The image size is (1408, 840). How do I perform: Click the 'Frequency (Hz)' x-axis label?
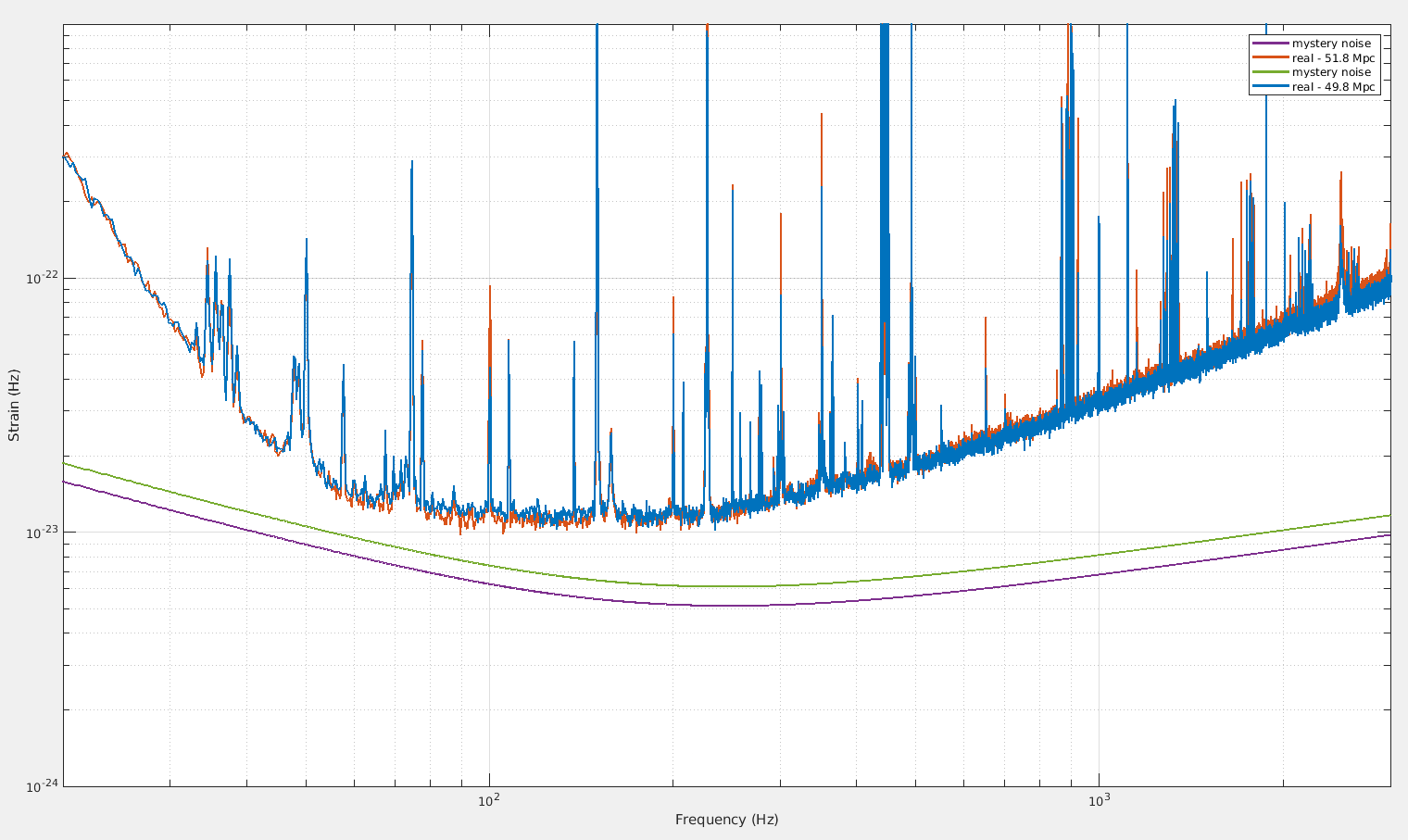726,820
